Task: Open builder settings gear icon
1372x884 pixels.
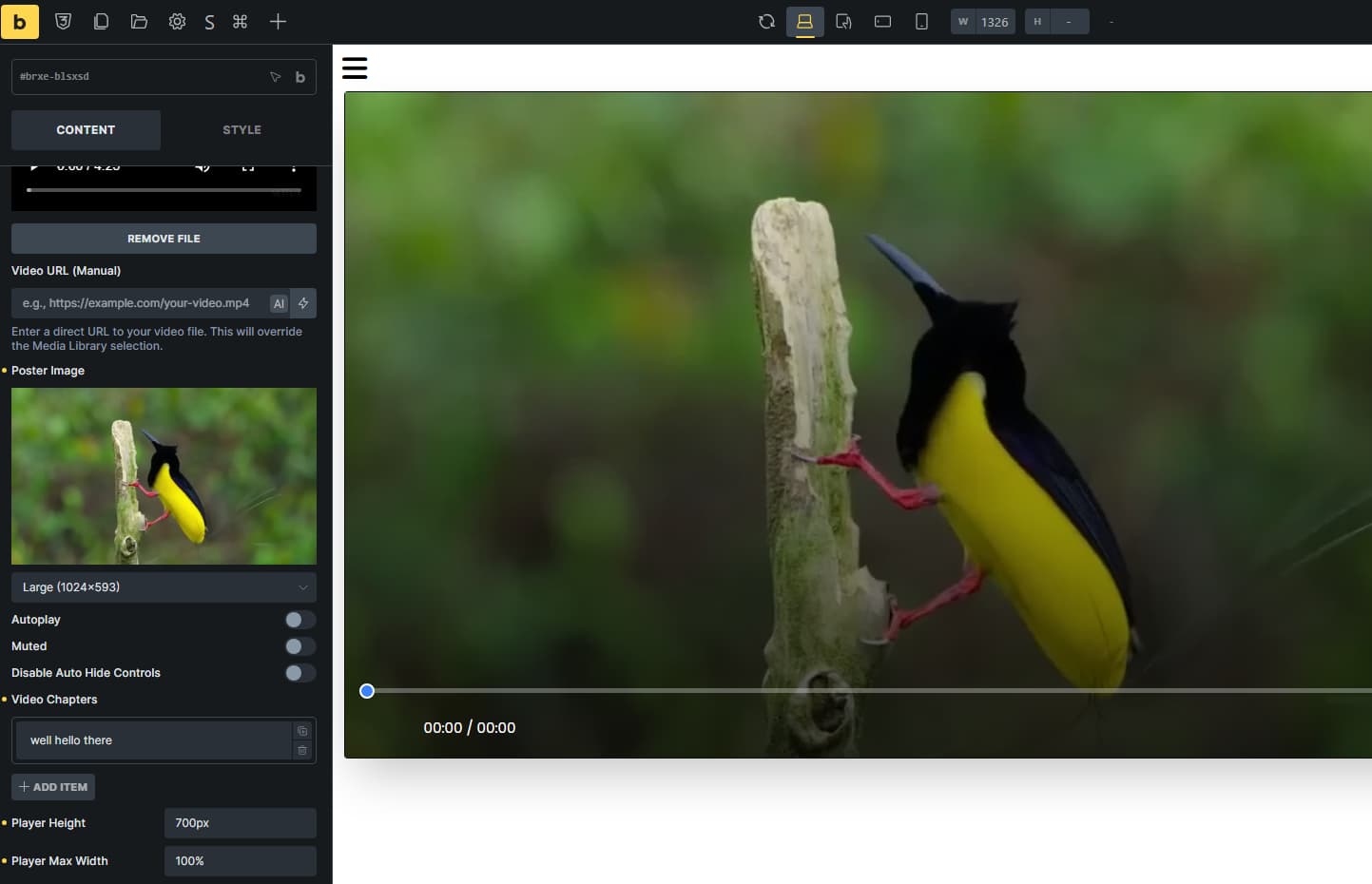Action: click(177, 21)
